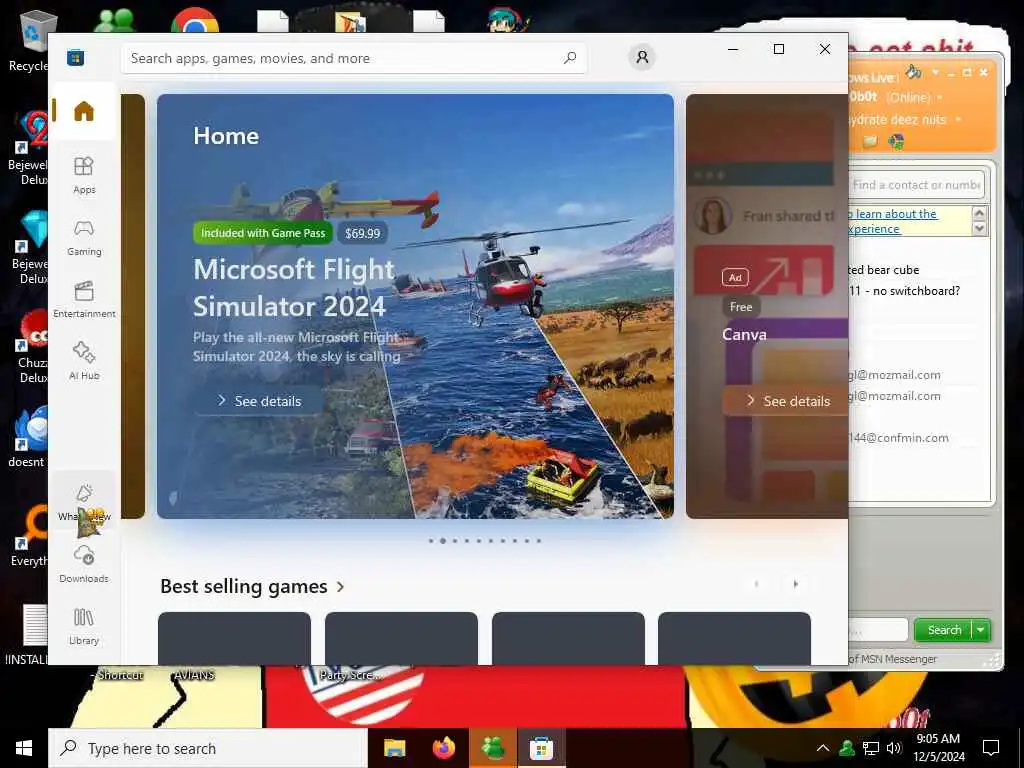
Task: Open network tray icon
Action: click(x=871, y=748)
